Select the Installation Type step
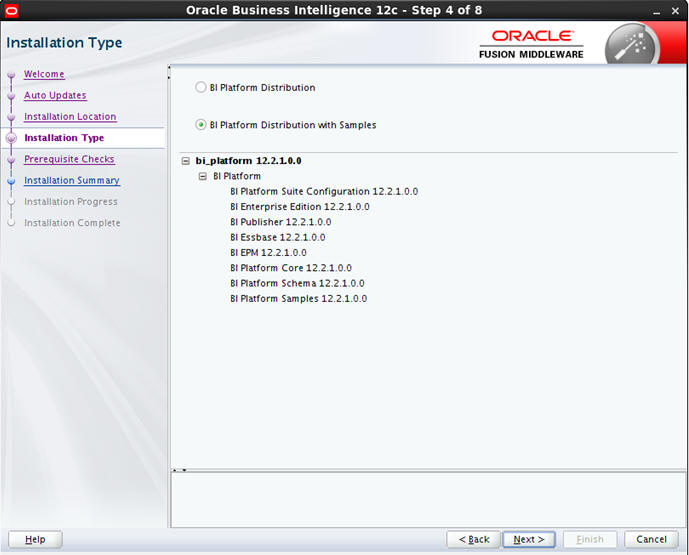Screen dimensions: 689x555 [x=64, y=138]
